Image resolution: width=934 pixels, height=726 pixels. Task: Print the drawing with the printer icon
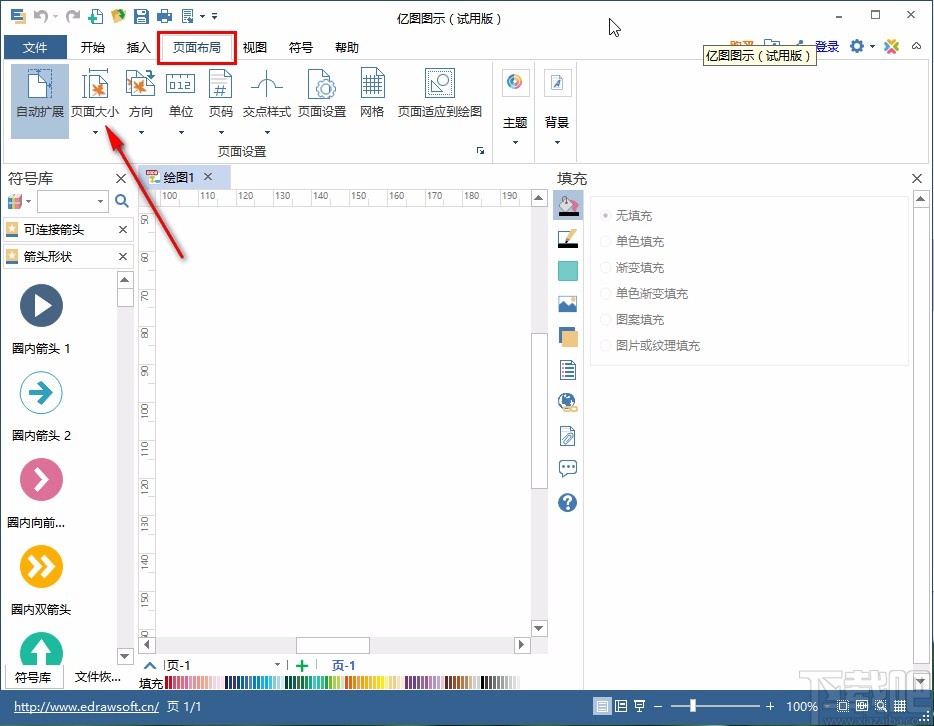[164, 16]
